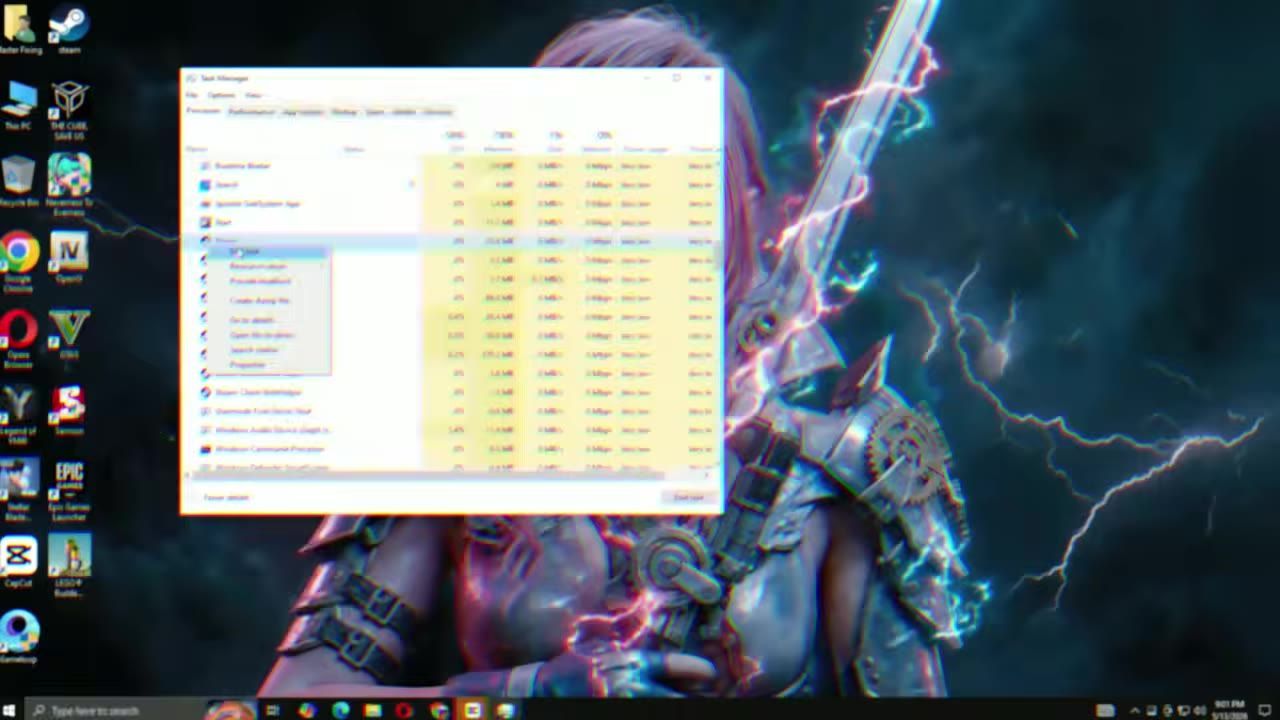This screenshot has width=1280, height=720.
Task: Click the End task button at bottom right
Action: pos(688,497)
